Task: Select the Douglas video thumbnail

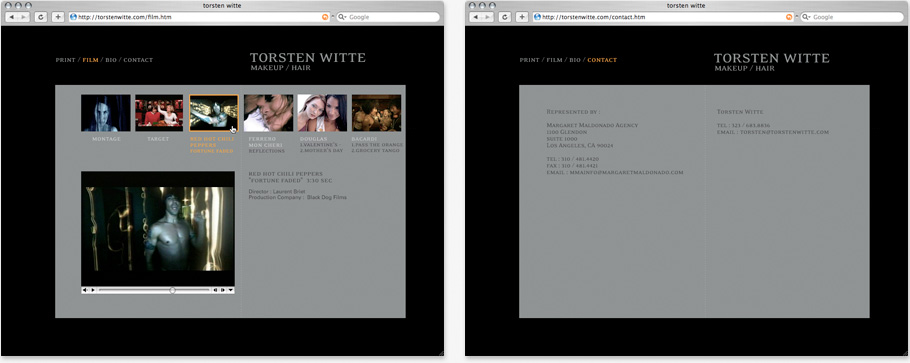Action: (322, 113)
